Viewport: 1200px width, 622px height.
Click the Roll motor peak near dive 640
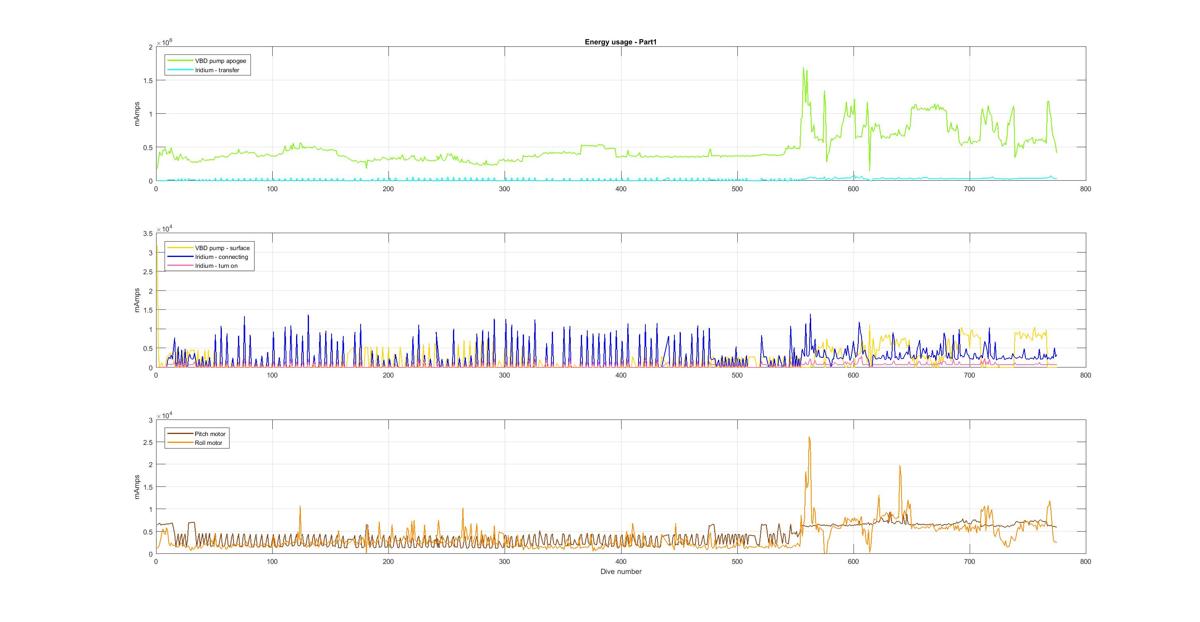(x=900, y=466)
